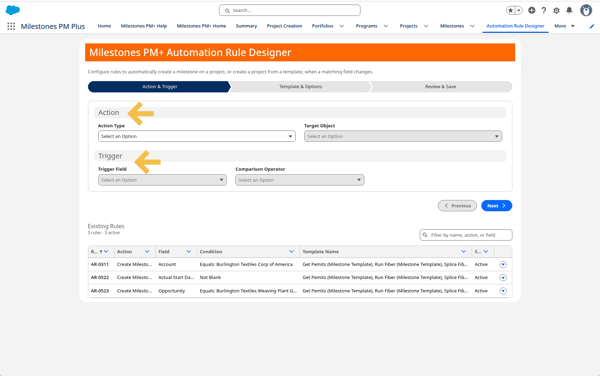Expand the Portfolios tab chevron

click(342, 26)
